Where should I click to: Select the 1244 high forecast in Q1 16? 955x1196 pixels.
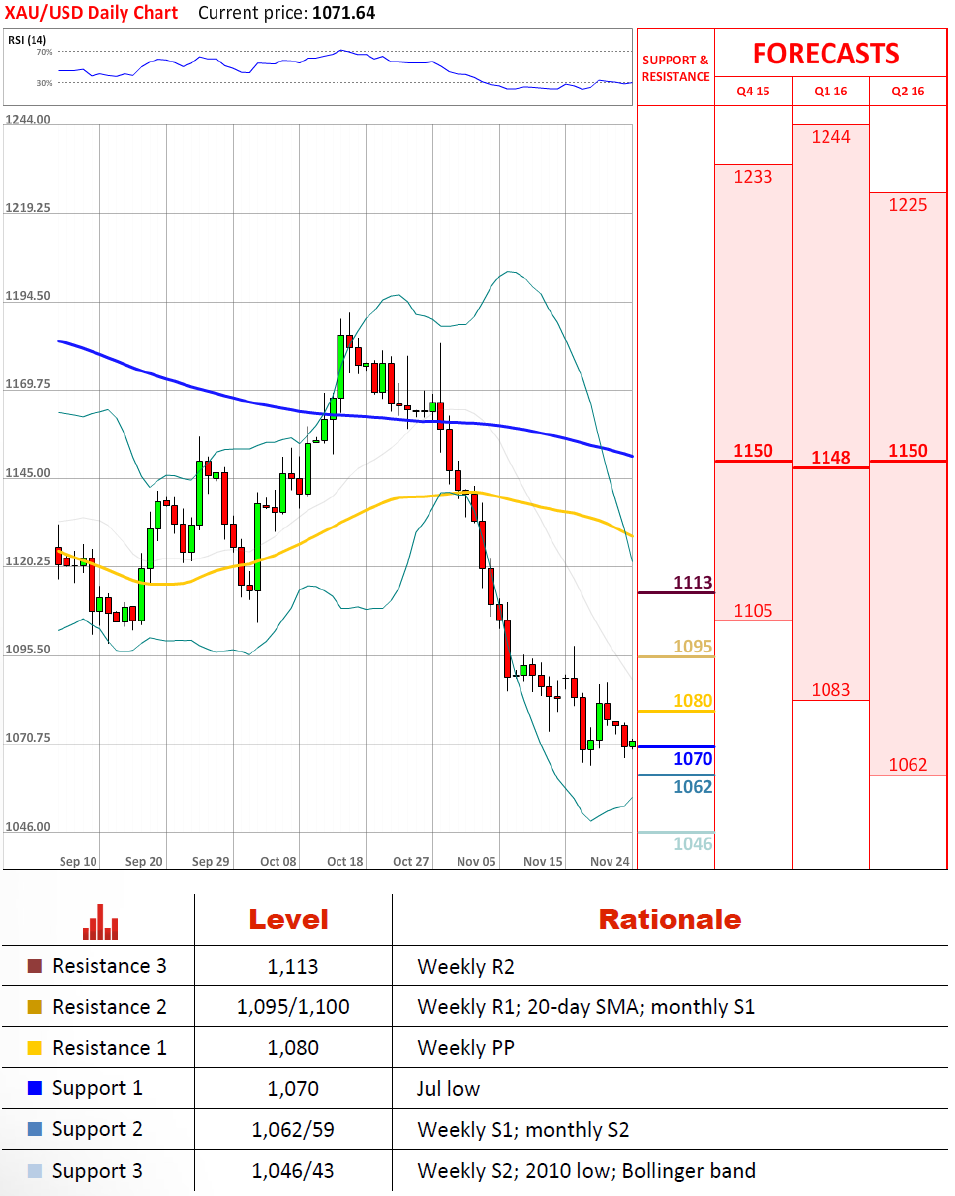(x=831, y=137)
